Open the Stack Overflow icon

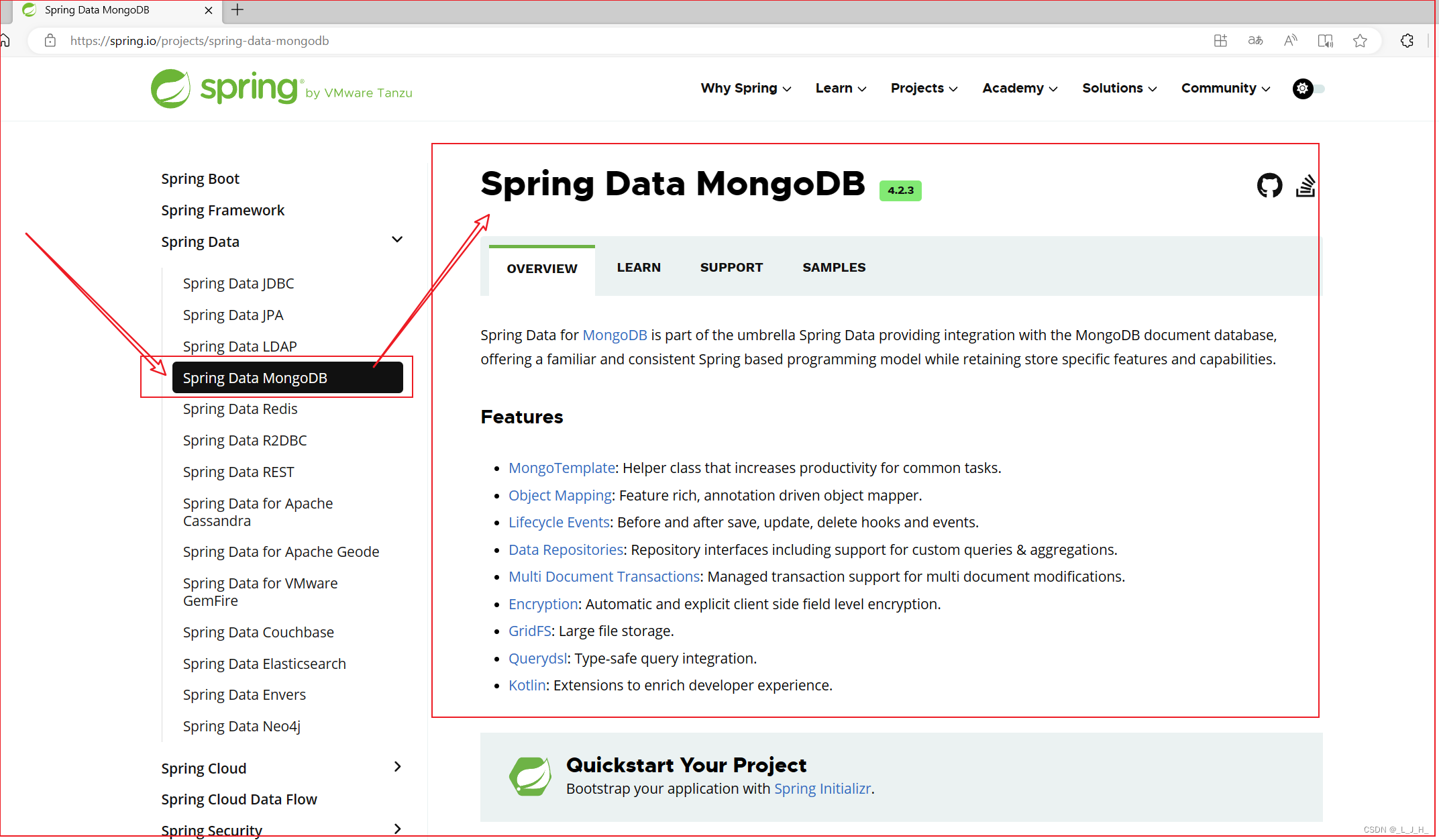[x=1305, y=186]
